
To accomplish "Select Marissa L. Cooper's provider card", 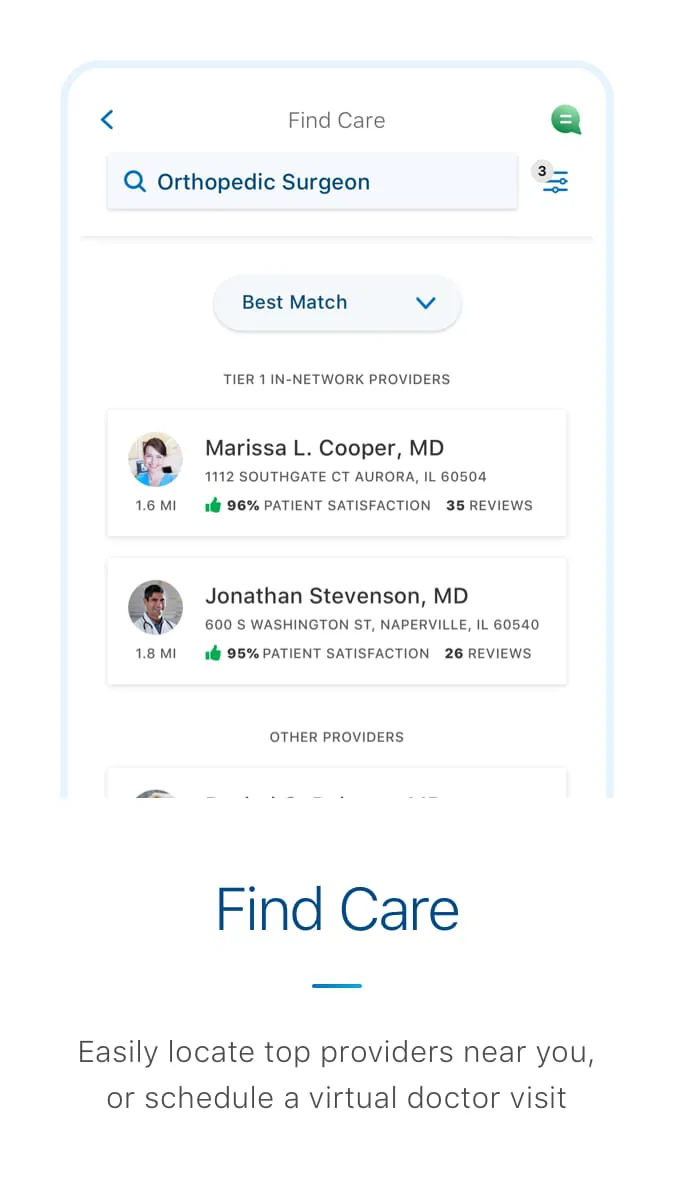I will pyautogui.click(x=336, y=473).
